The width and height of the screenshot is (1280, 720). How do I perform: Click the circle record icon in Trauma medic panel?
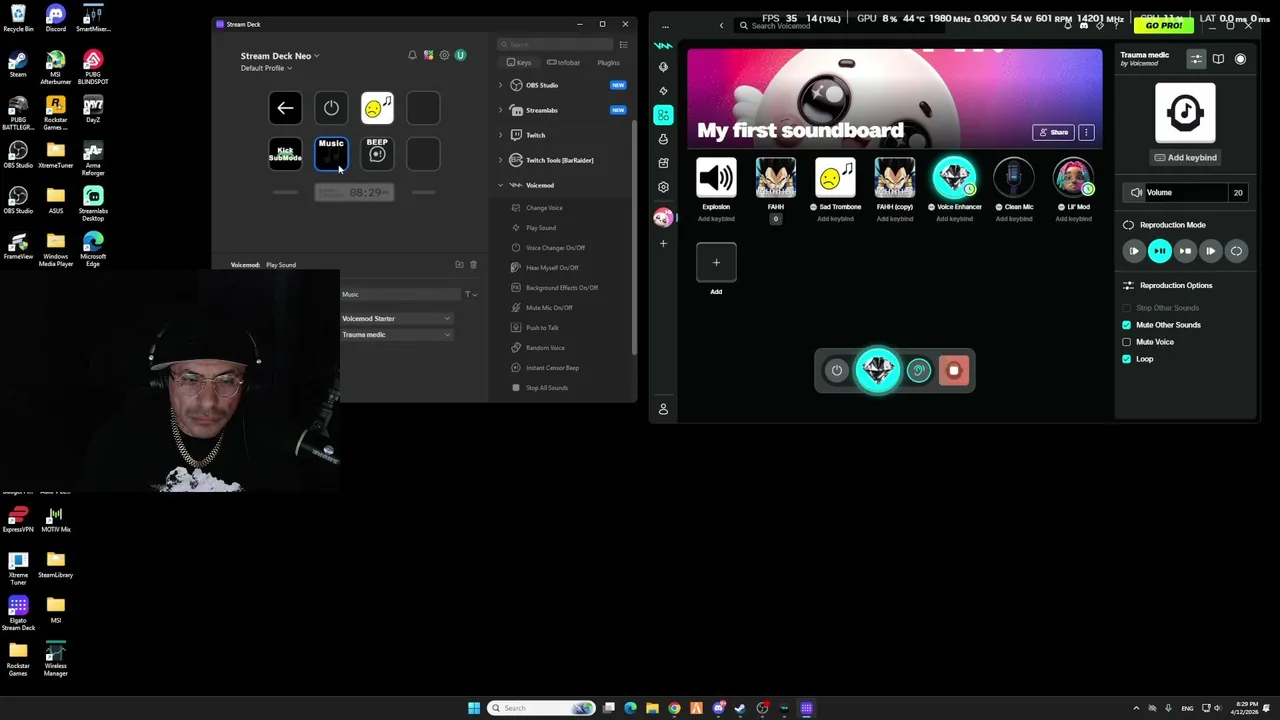[1240, 59]
